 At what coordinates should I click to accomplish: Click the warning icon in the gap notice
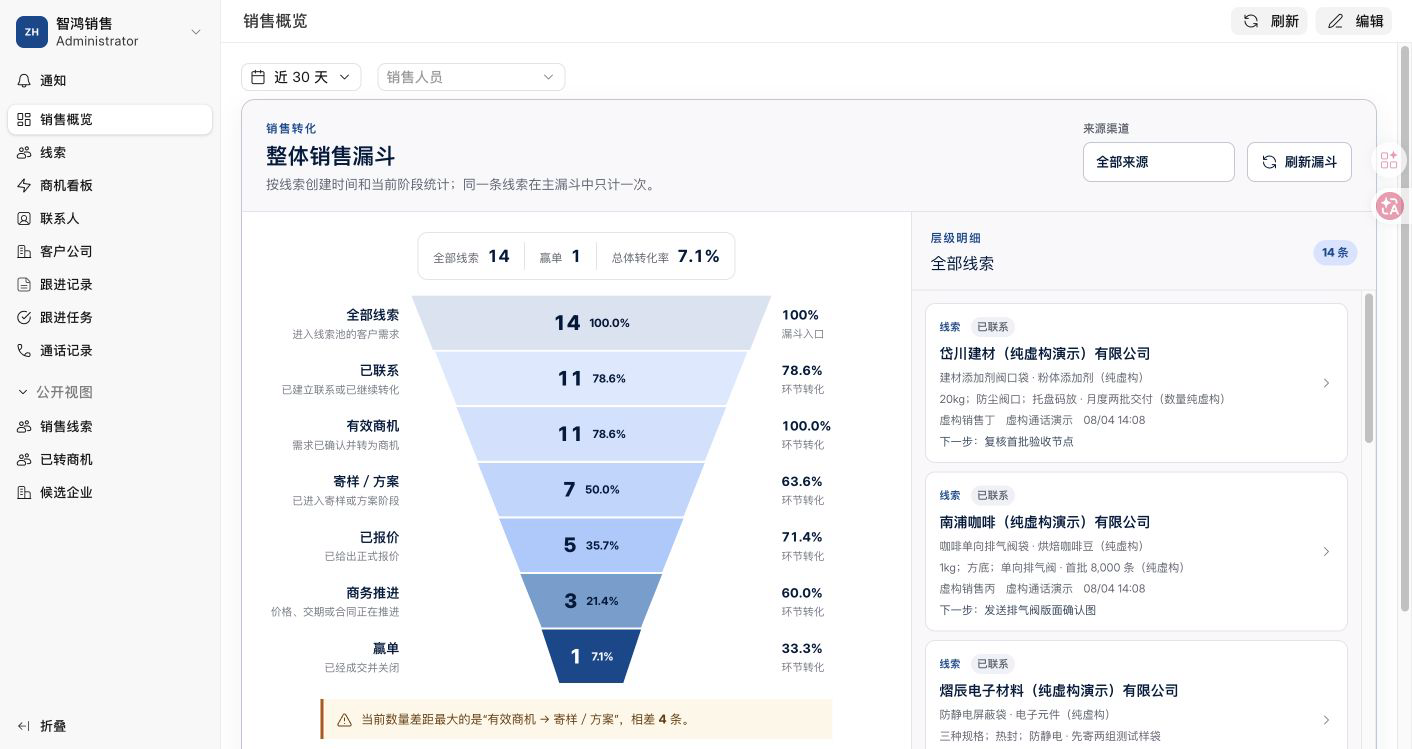click(344, 719)
